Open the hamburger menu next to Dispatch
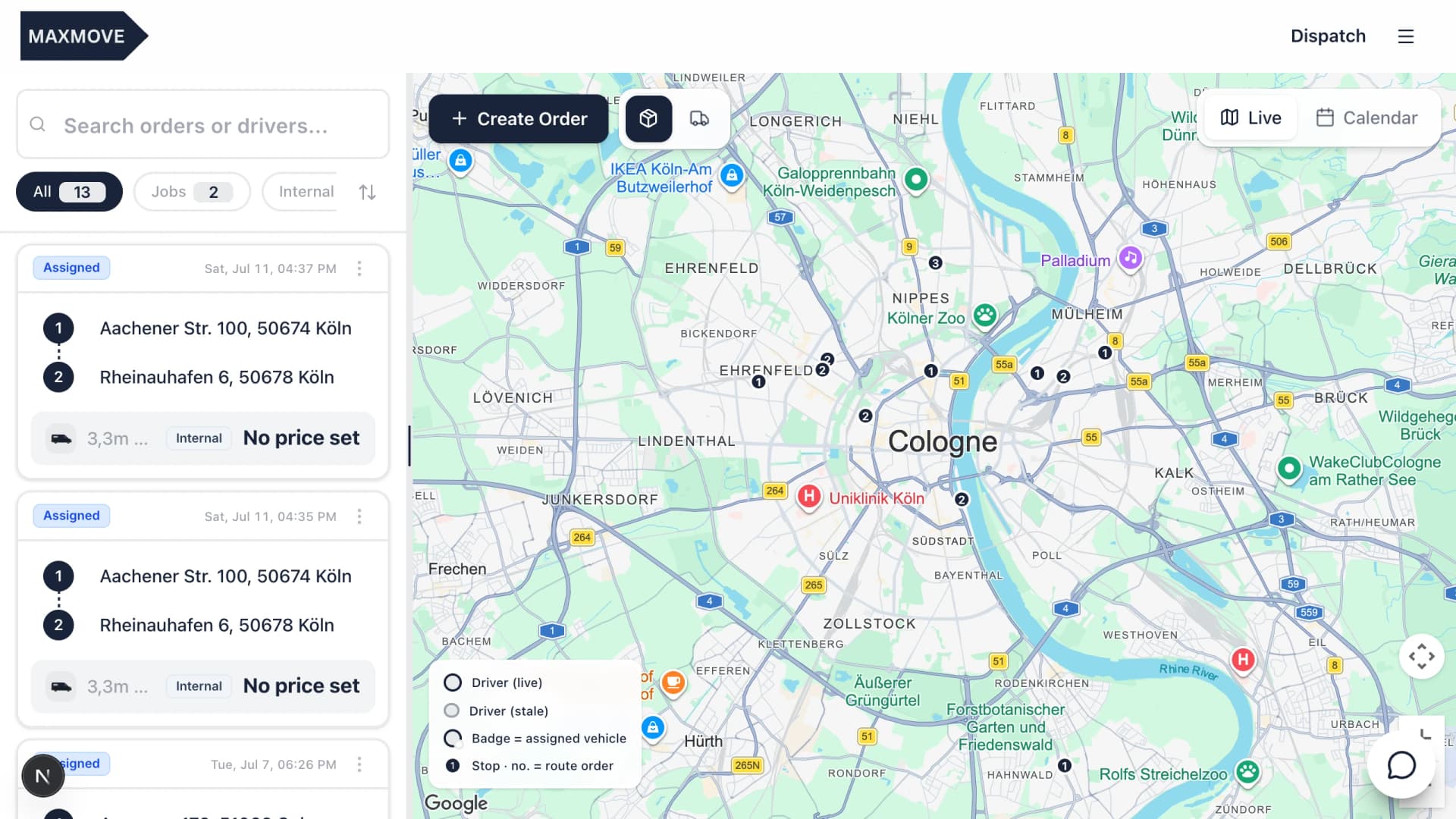 click(1406, 36)
